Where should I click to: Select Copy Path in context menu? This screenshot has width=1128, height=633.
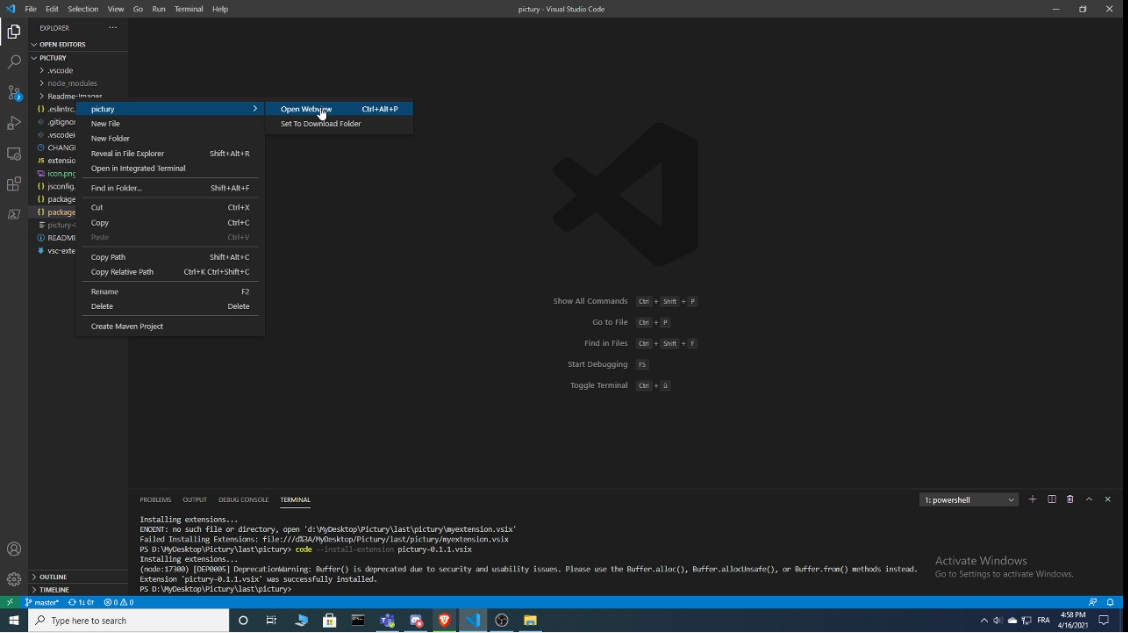pyautogui.click(x=170, y=257)
